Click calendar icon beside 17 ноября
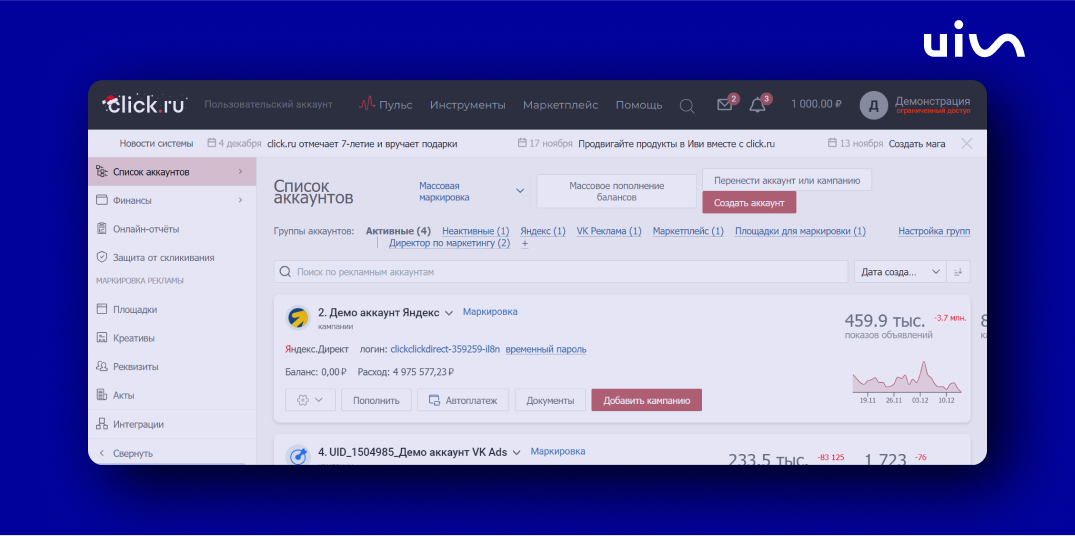1075x536 pixels. [x=522, y=143]
